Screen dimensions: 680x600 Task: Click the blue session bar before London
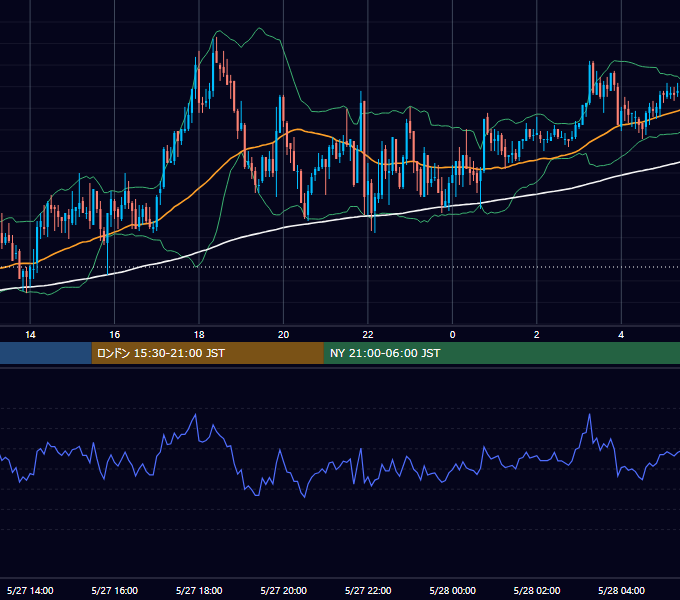coord(46,353)
